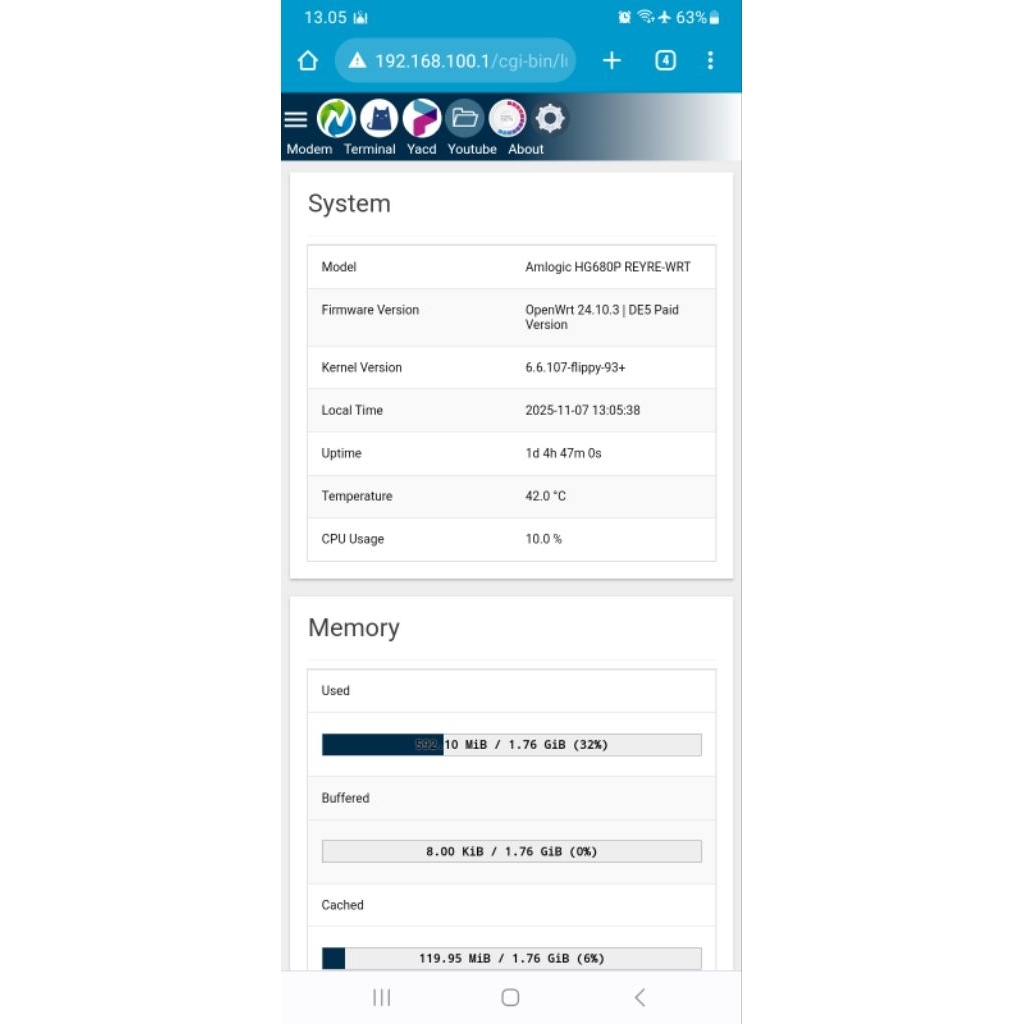
Task: Click the Youtube folder icon
Action: coord(465,117)
